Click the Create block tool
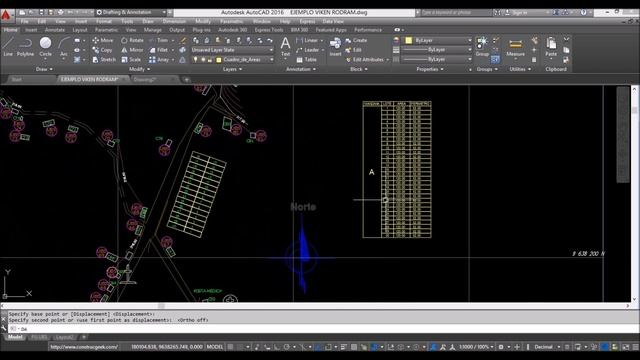The height and width of the screenshot is (360, 640). point(356,40)
